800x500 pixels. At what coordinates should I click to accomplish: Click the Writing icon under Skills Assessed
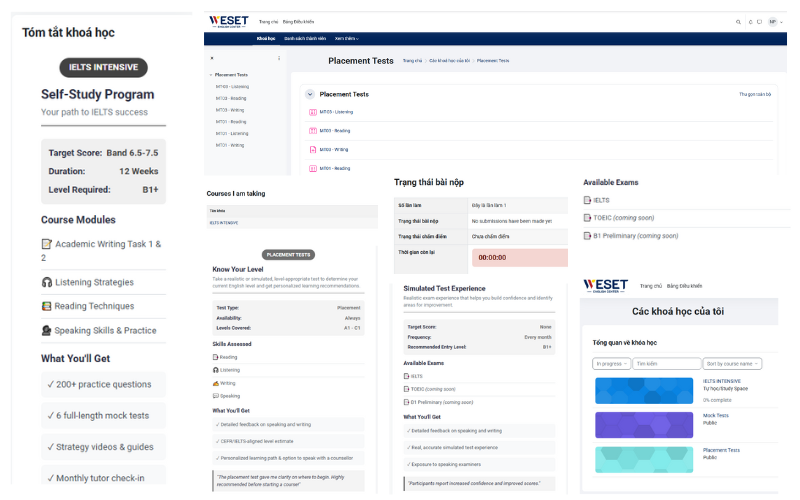[x=216, y=383]
